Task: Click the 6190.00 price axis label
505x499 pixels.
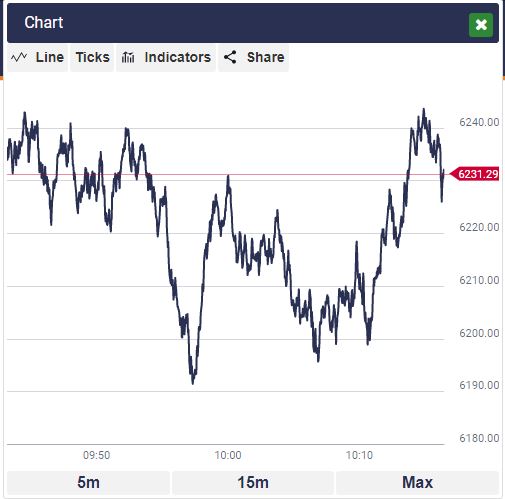Action: [x=479, y=385]
